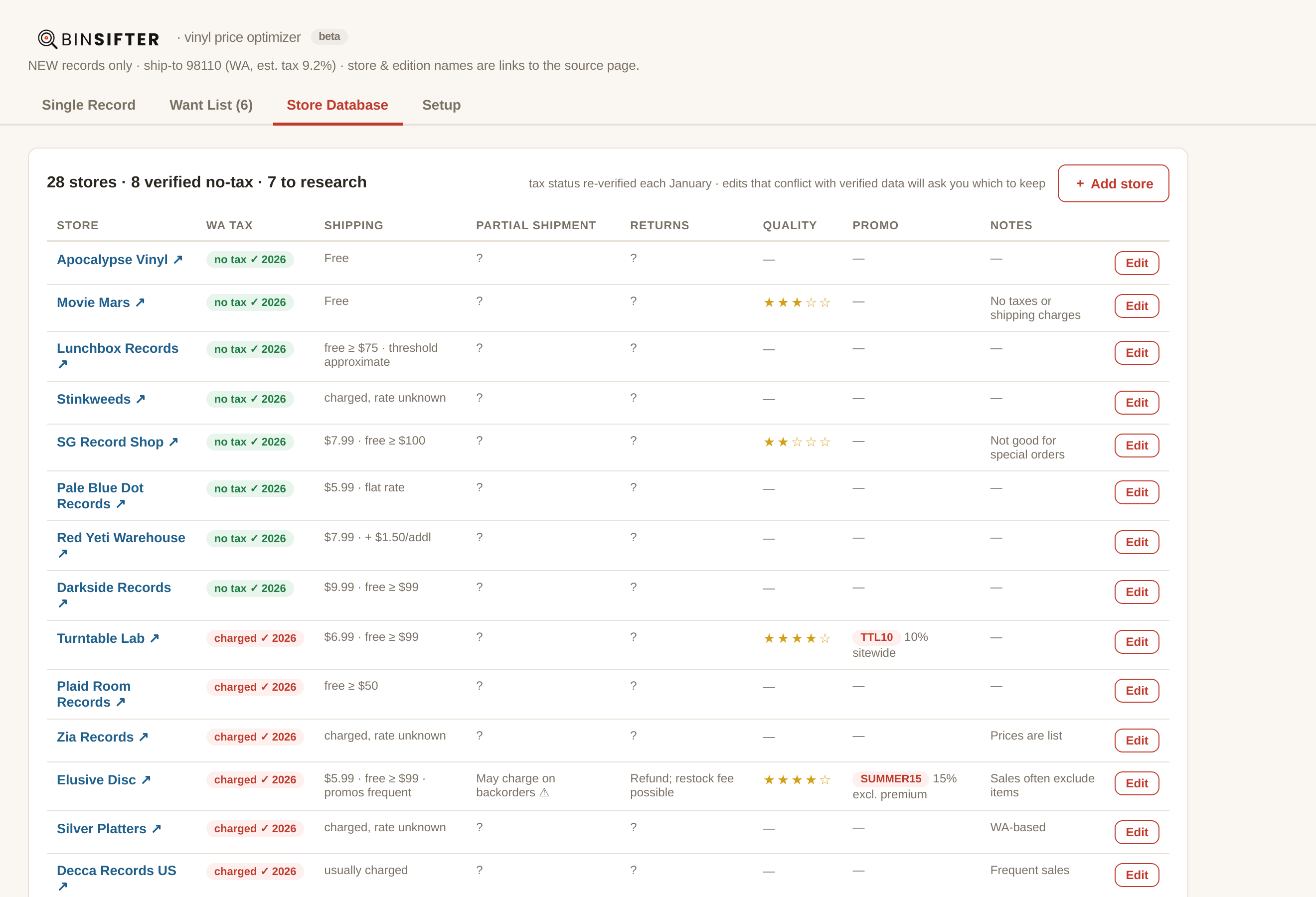Image resolution: width=1316 pixels, height=897 pixels.
Task: Edit the Plaid Room Records row
Action: point(1137,691)
